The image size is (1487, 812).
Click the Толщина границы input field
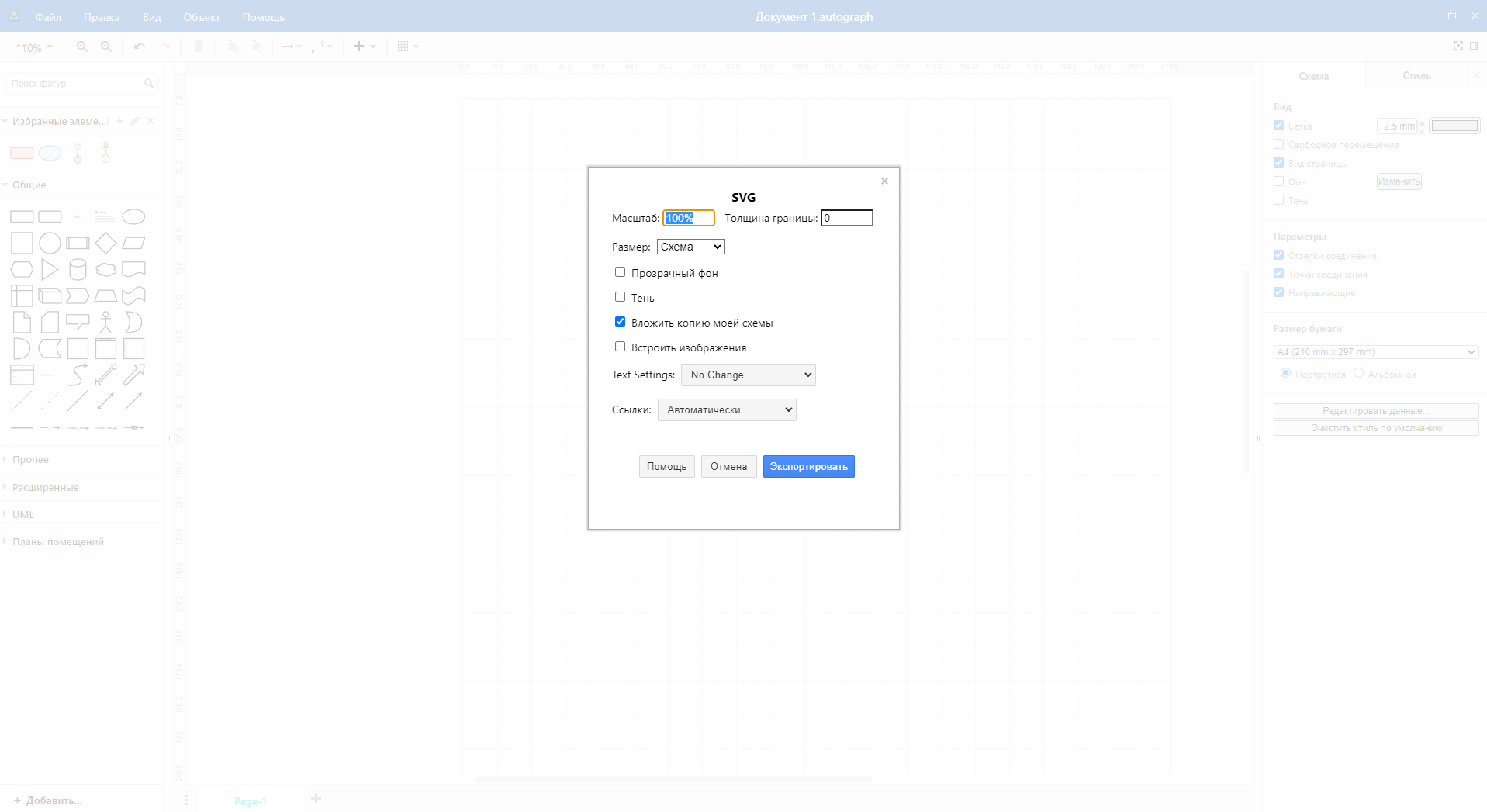(x=846, y=219)
